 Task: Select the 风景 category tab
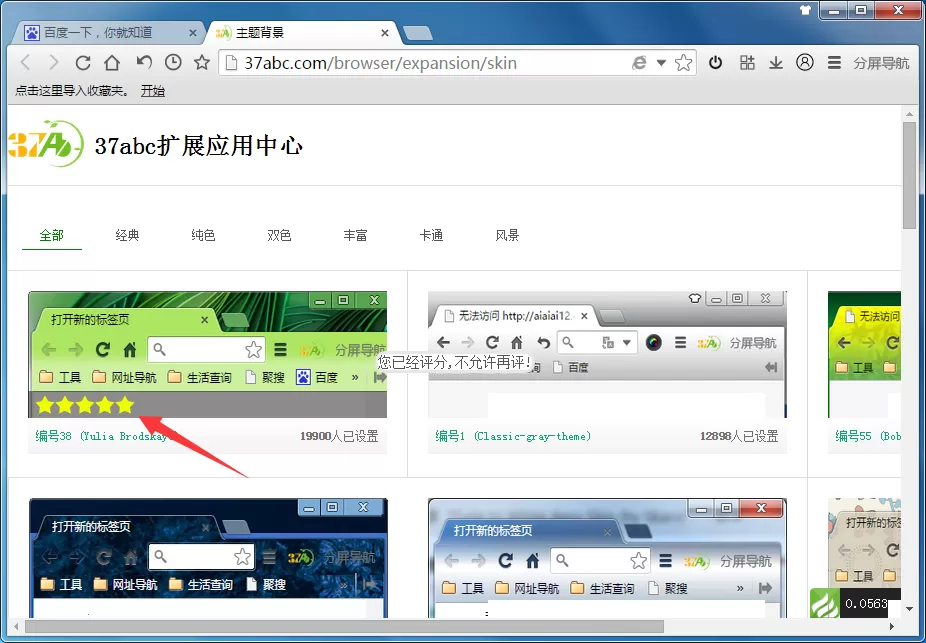(507, 236)
